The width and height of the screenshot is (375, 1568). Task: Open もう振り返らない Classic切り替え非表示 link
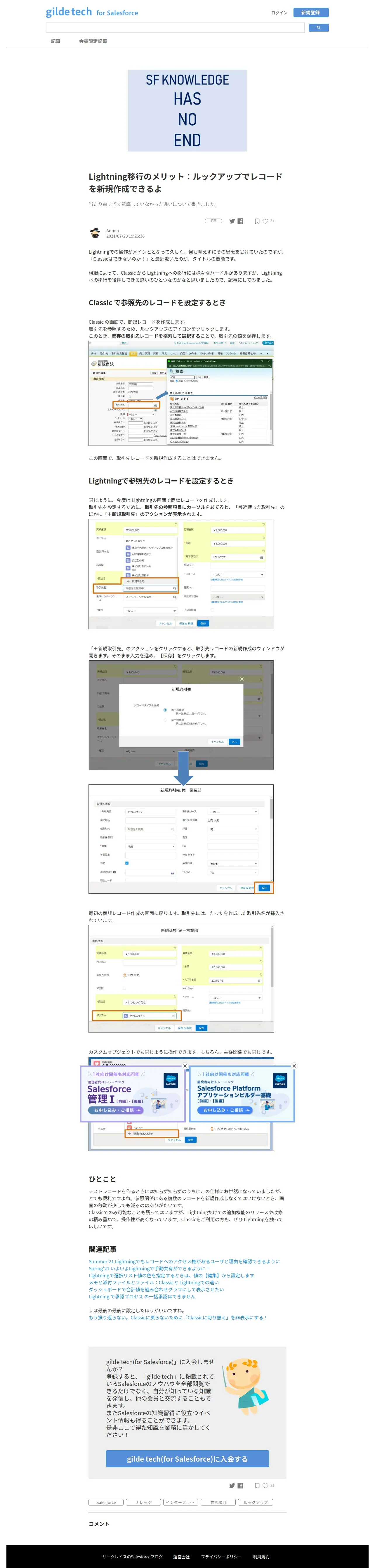178,1318
